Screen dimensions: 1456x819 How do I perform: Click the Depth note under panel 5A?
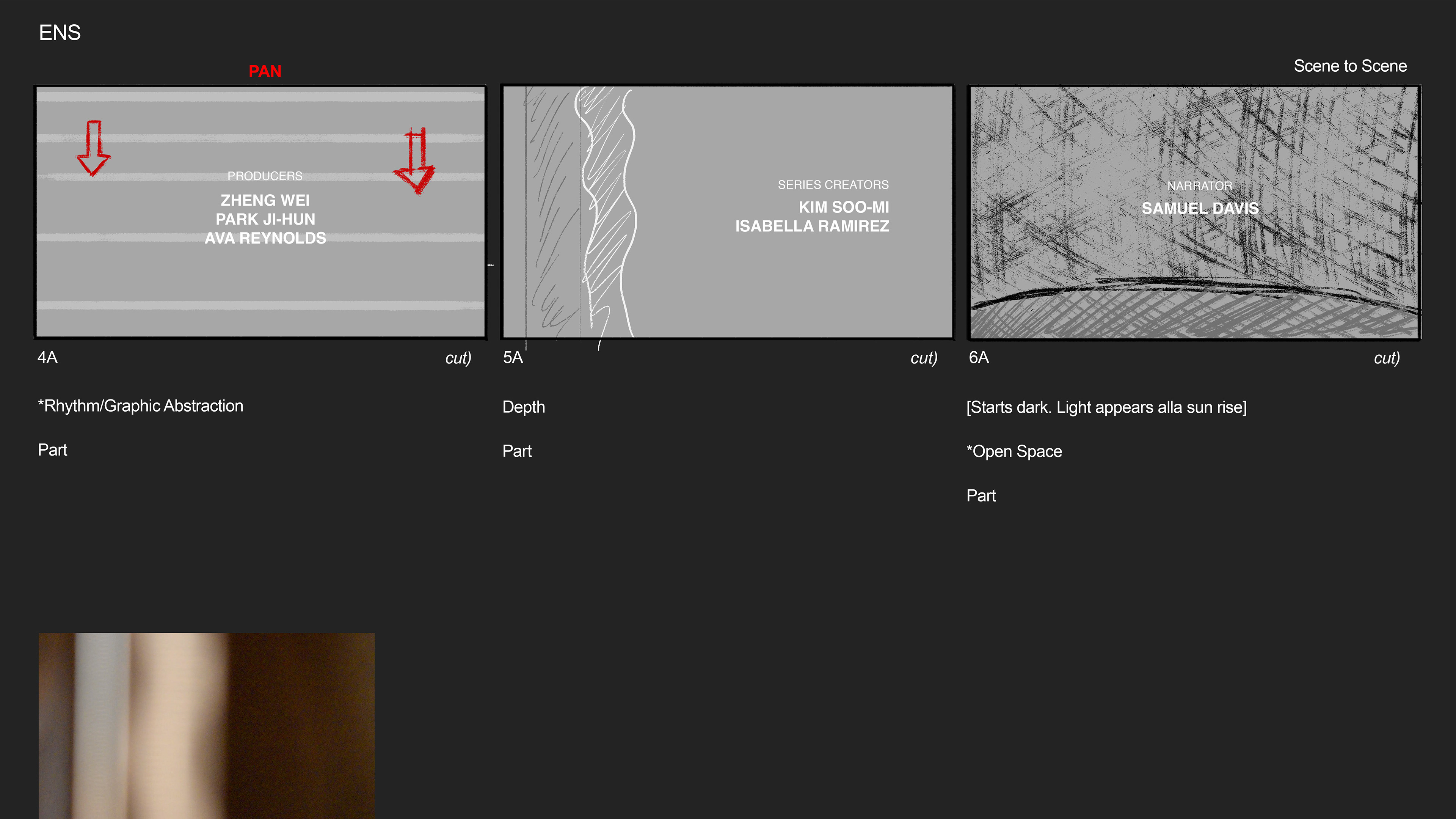point(523,407)
